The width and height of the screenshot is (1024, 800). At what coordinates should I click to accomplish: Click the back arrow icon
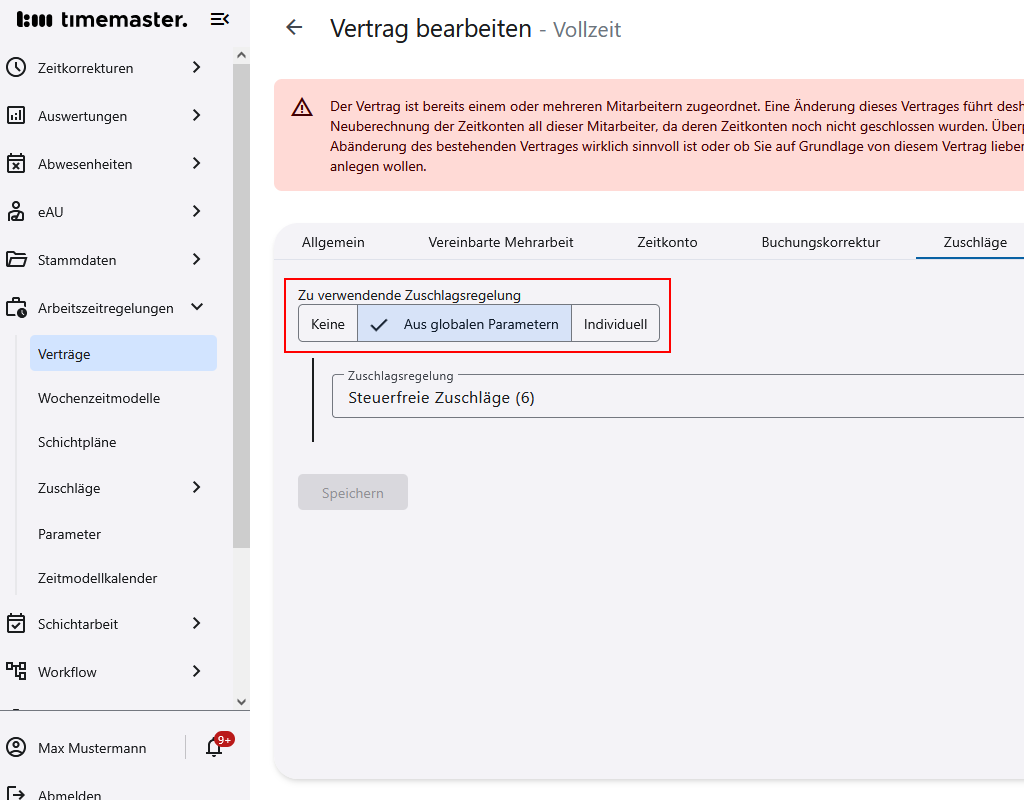tap(294, 28)
